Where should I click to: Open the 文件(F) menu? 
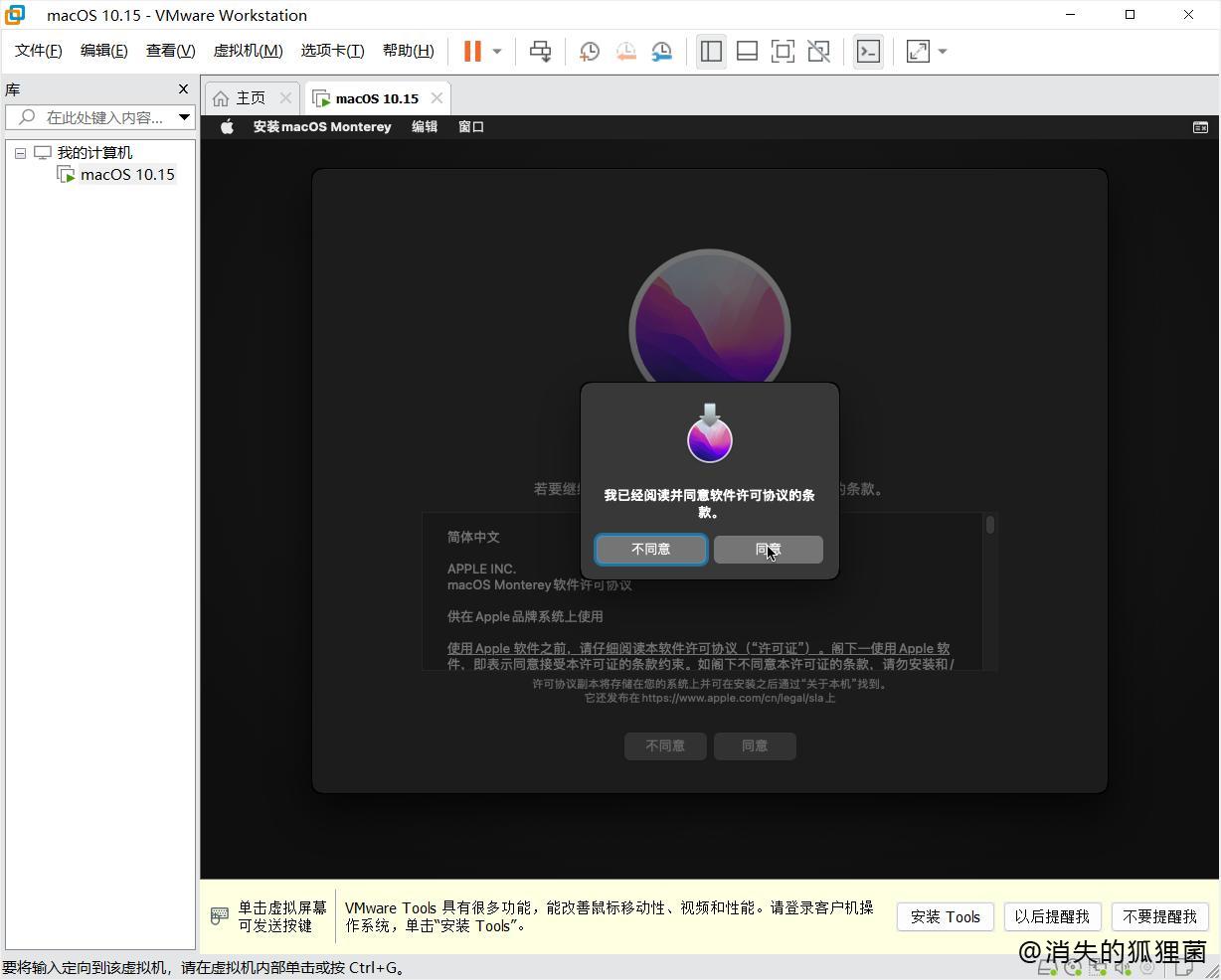[39, 51]
